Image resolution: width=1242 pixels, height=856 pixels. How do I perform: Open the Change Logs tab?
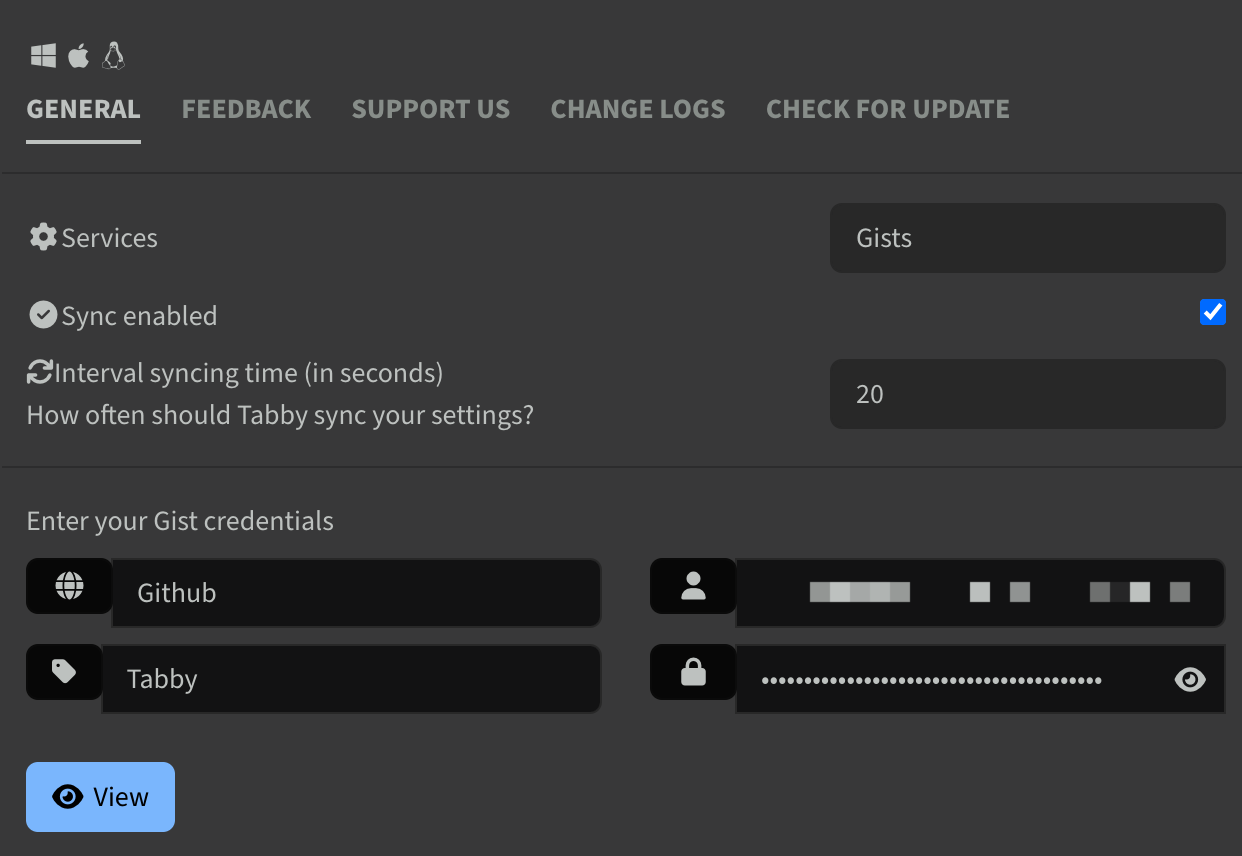638,109
